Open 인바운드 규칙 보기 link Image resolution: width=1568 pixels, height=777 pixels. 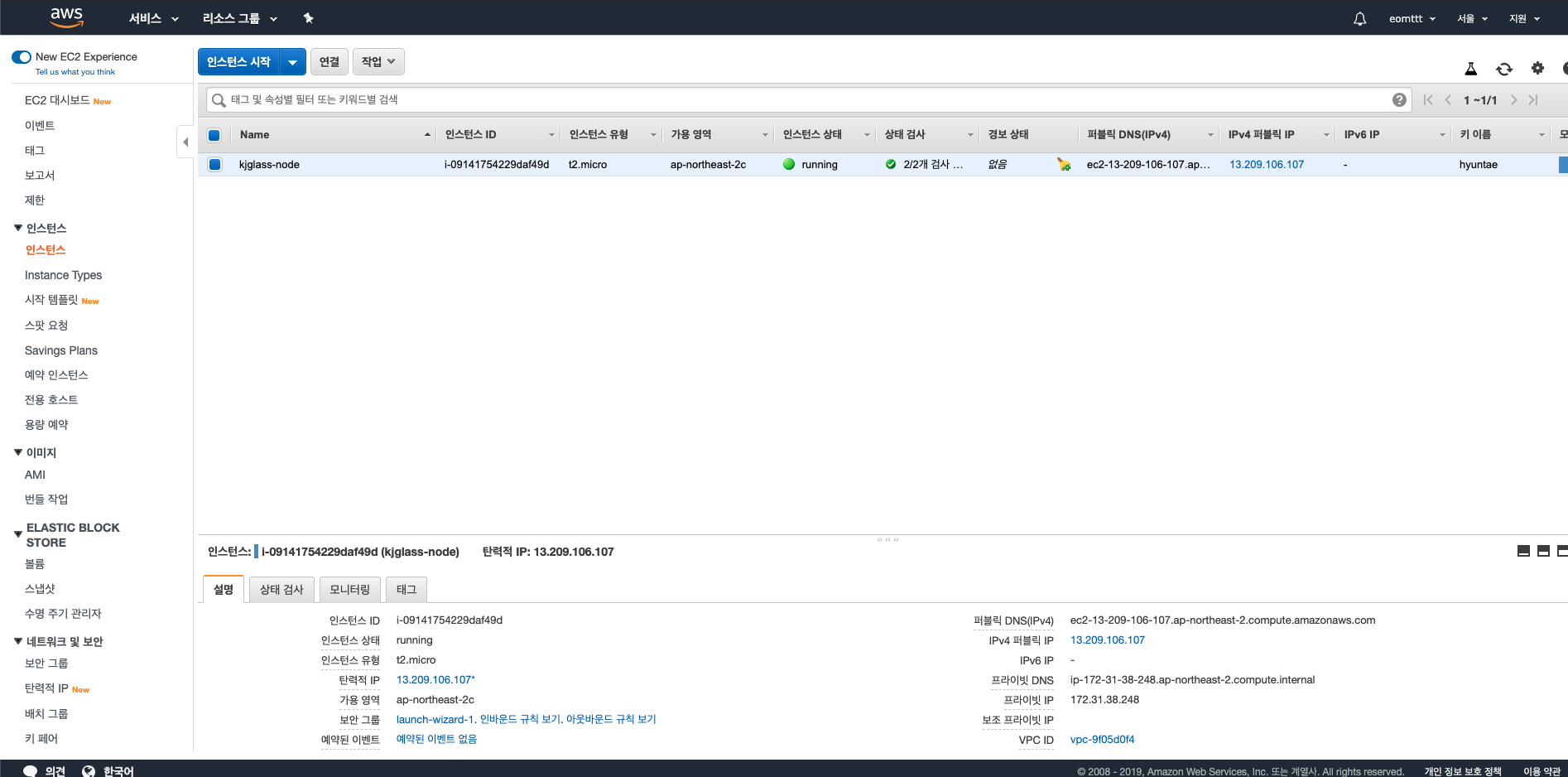point(520,719)
